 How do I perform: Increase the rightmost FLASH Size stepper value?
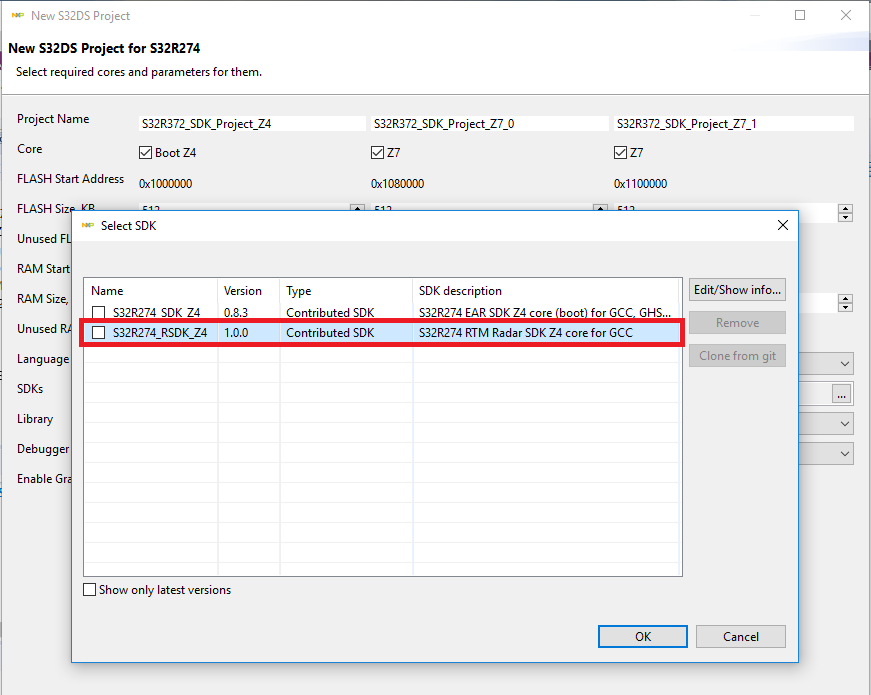click(x=845, y=209)
